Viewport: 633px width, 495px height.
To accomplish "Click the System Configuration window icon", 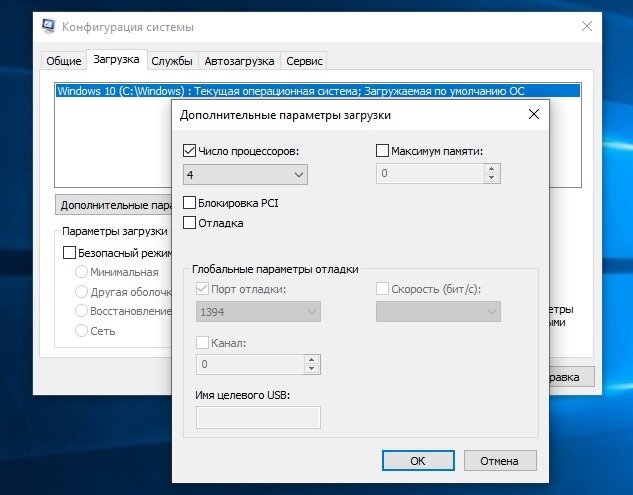I will pos(48,27).
